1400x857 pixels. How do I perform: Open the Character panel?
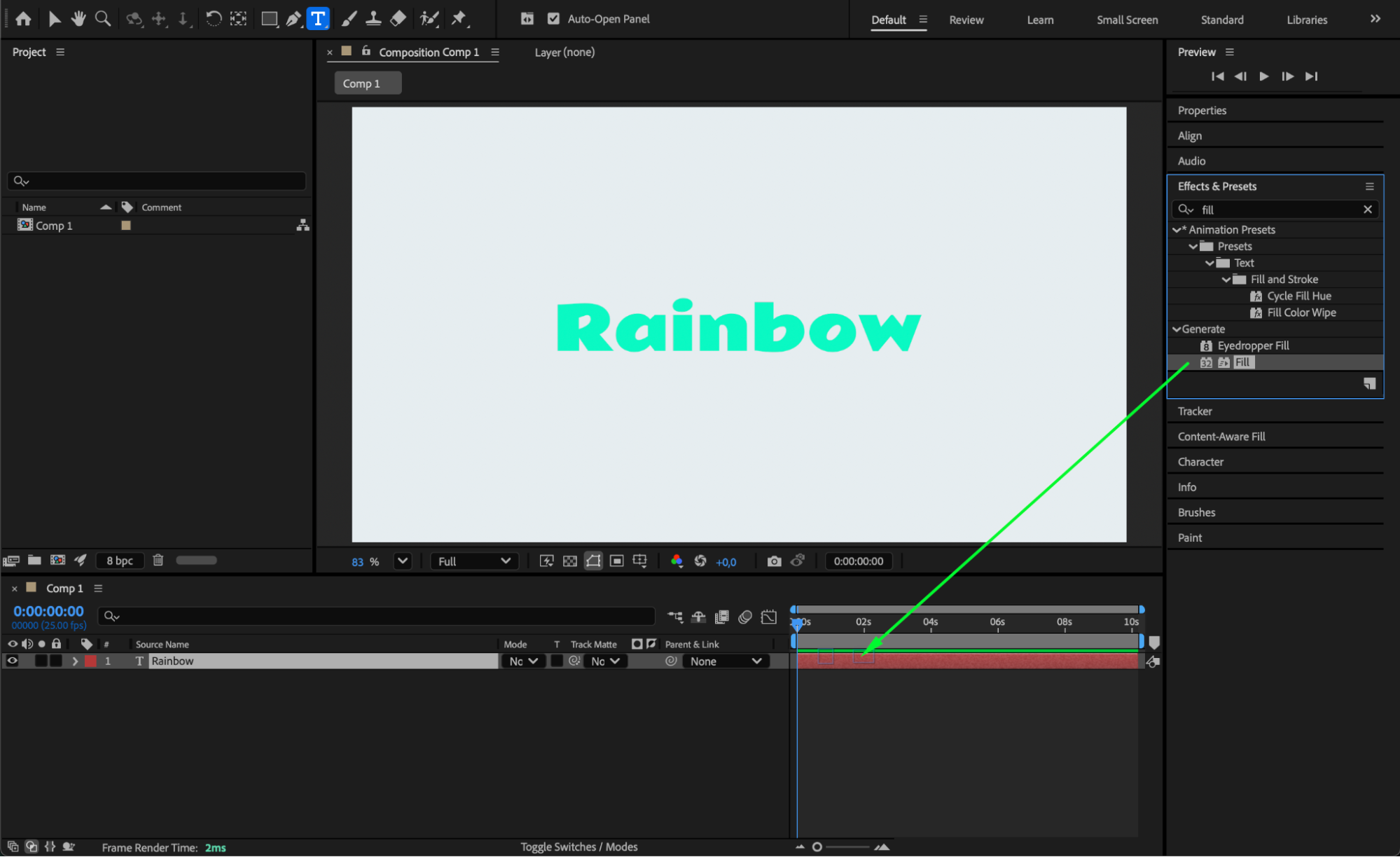pos(1200,462)
